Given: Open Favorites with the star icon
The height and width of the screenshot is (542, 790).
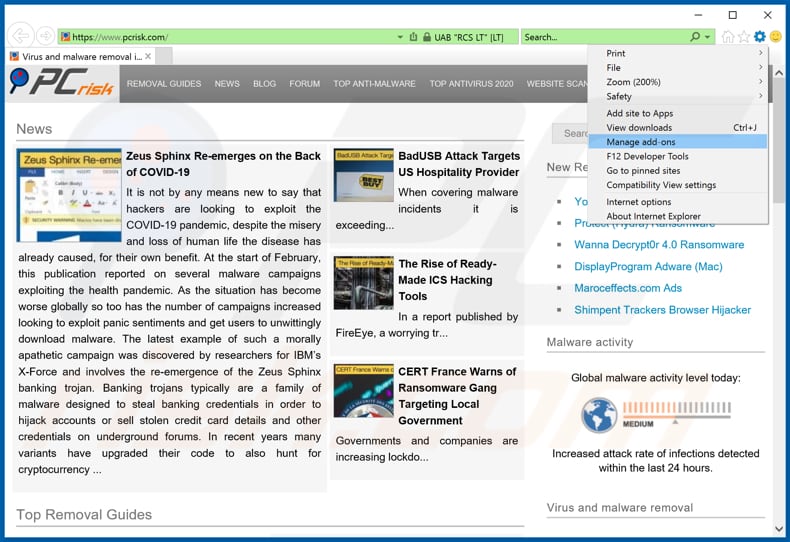Looking at the screenshot, I should (743, 37).
